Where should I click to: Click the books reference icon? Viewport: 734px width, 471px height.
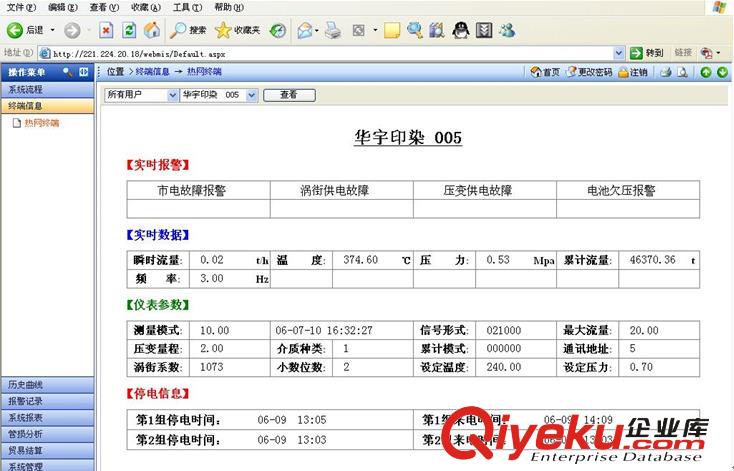click(x=437, y=30)
